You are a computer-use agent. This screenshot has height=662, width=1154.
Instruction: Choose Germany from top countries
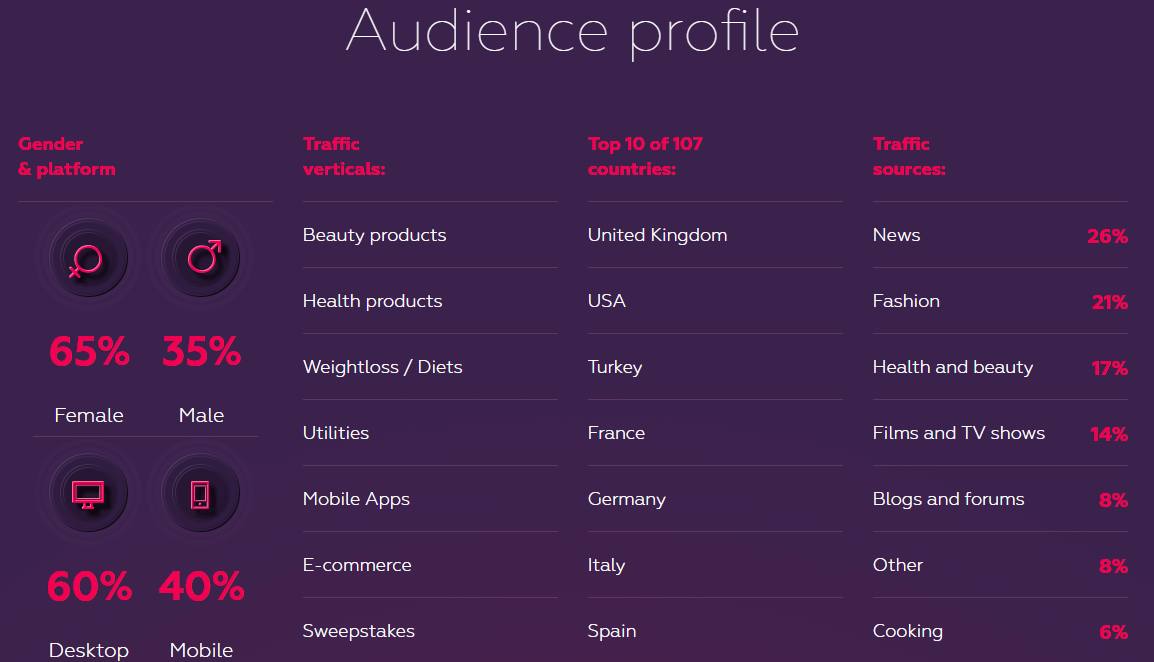click(626, 499)
